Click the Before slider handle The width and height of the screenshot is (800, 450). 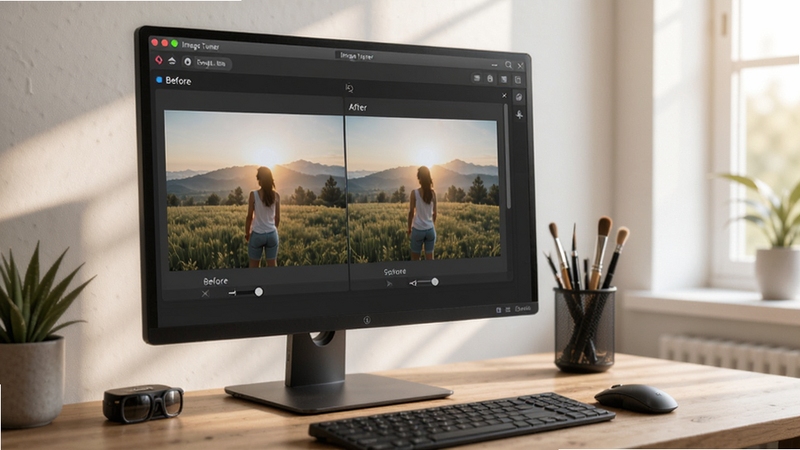click(259, 292)
